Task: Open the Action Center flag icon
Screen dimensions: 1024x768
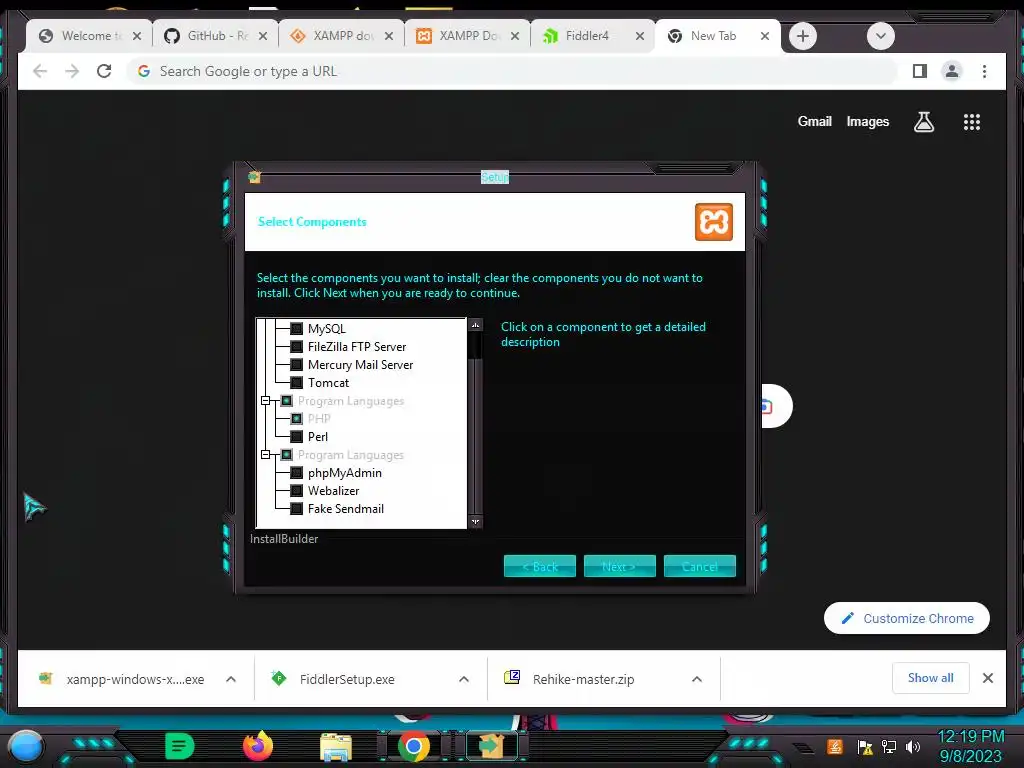Action: [865, 746]
